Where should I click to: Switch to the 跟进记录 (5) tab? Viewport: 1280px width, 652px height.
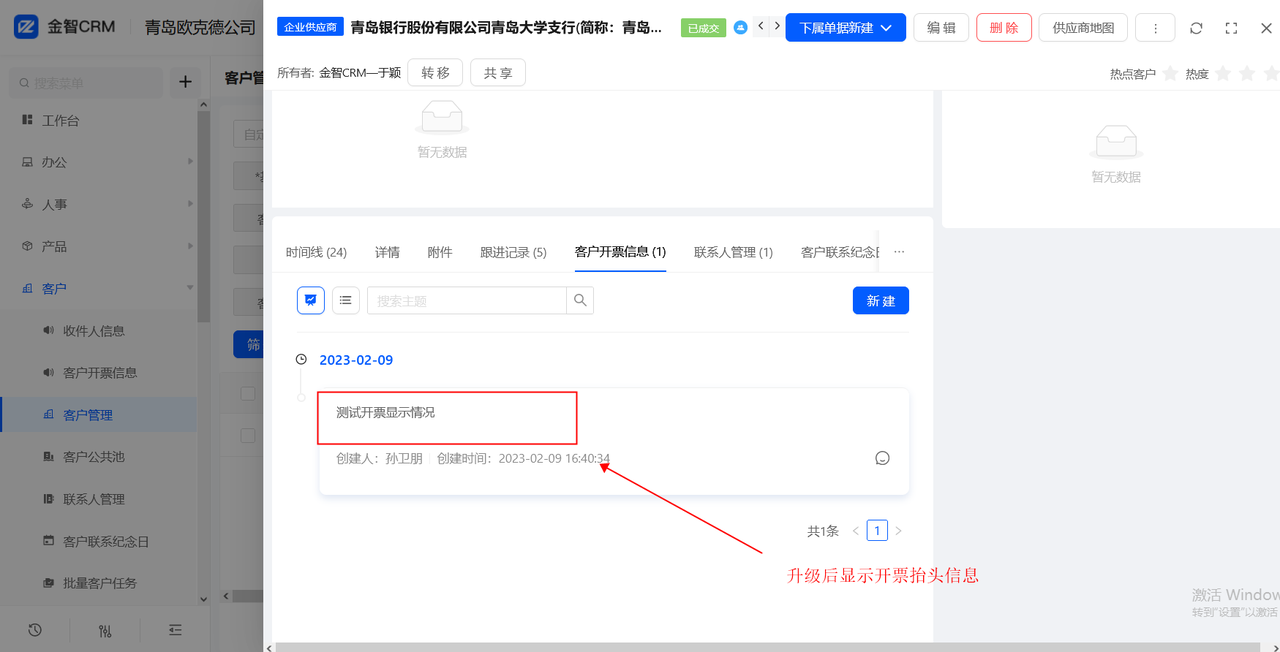point(513,252)
